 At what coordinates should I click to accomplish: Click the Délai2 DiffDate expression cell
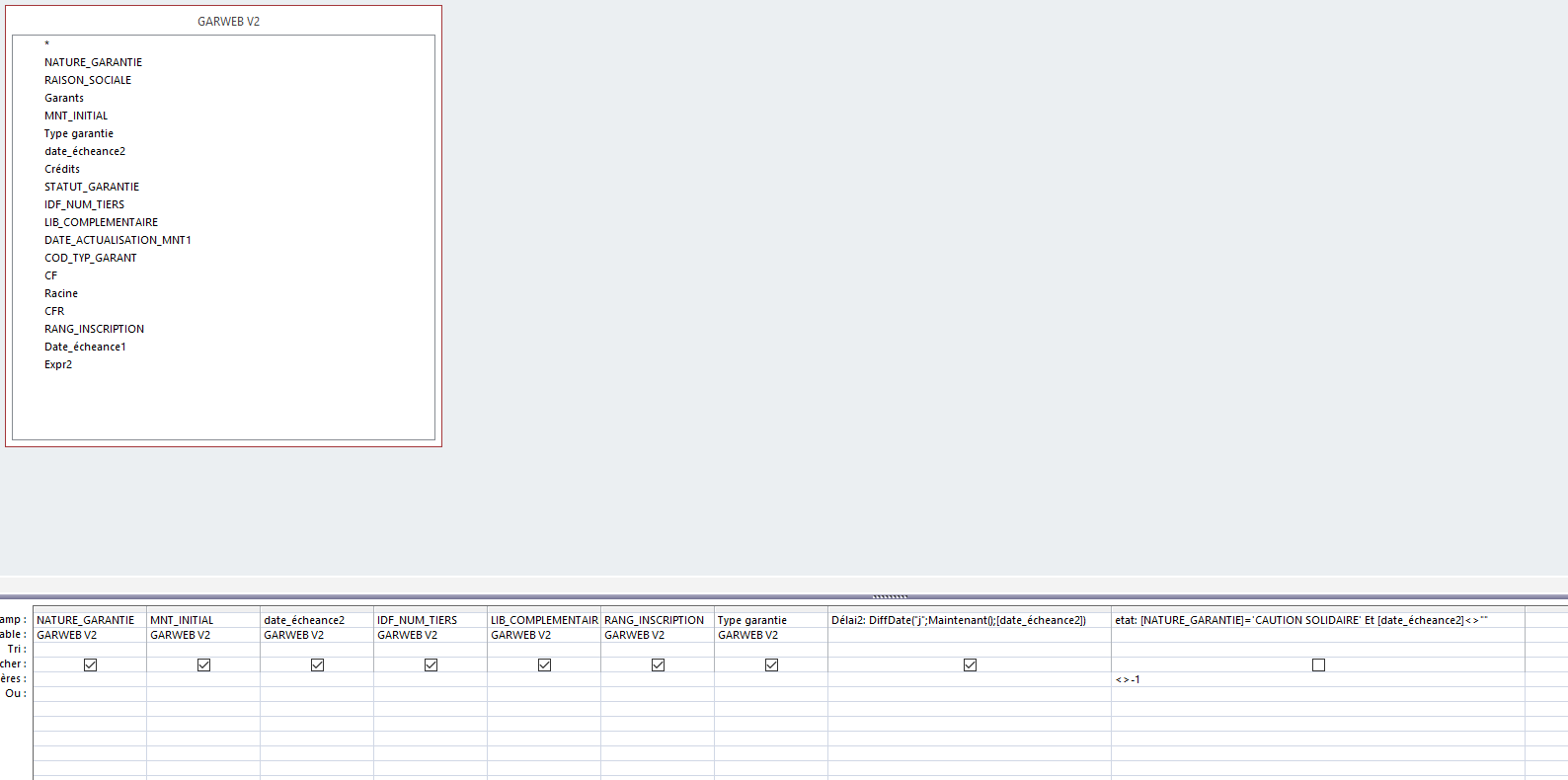coord(970,620)
